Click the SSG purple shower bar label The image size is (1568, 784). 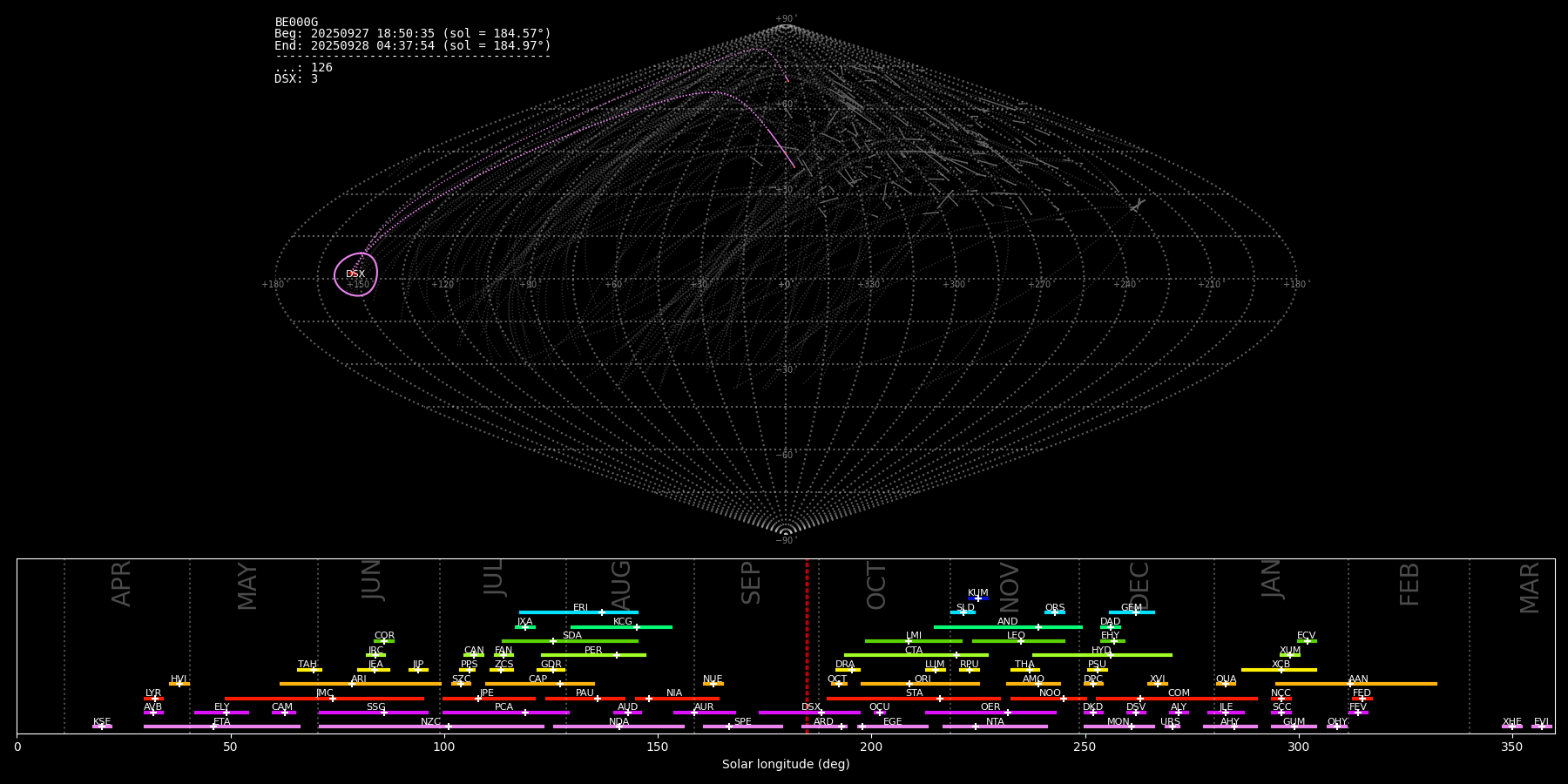coord(375,707)
